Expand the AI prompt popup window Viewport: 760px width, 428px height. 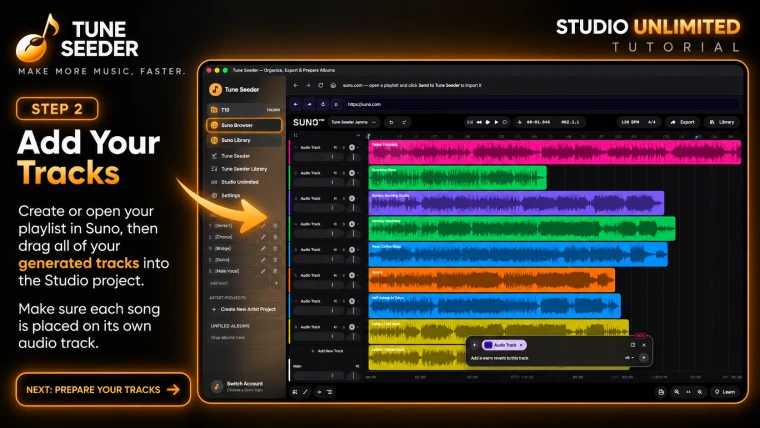tap(633, 345)
